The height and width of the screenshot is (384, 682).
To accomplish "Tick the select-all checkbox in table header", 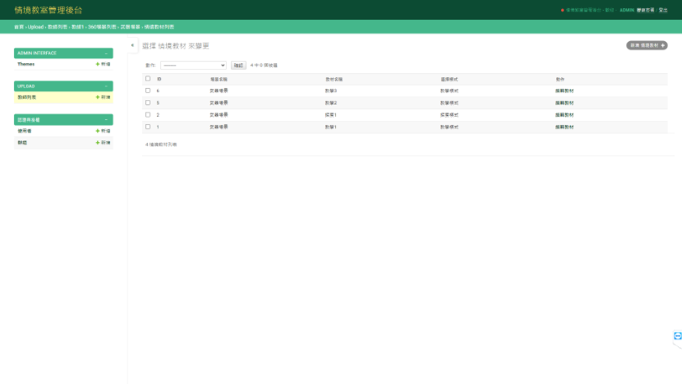I will (148, 79).
